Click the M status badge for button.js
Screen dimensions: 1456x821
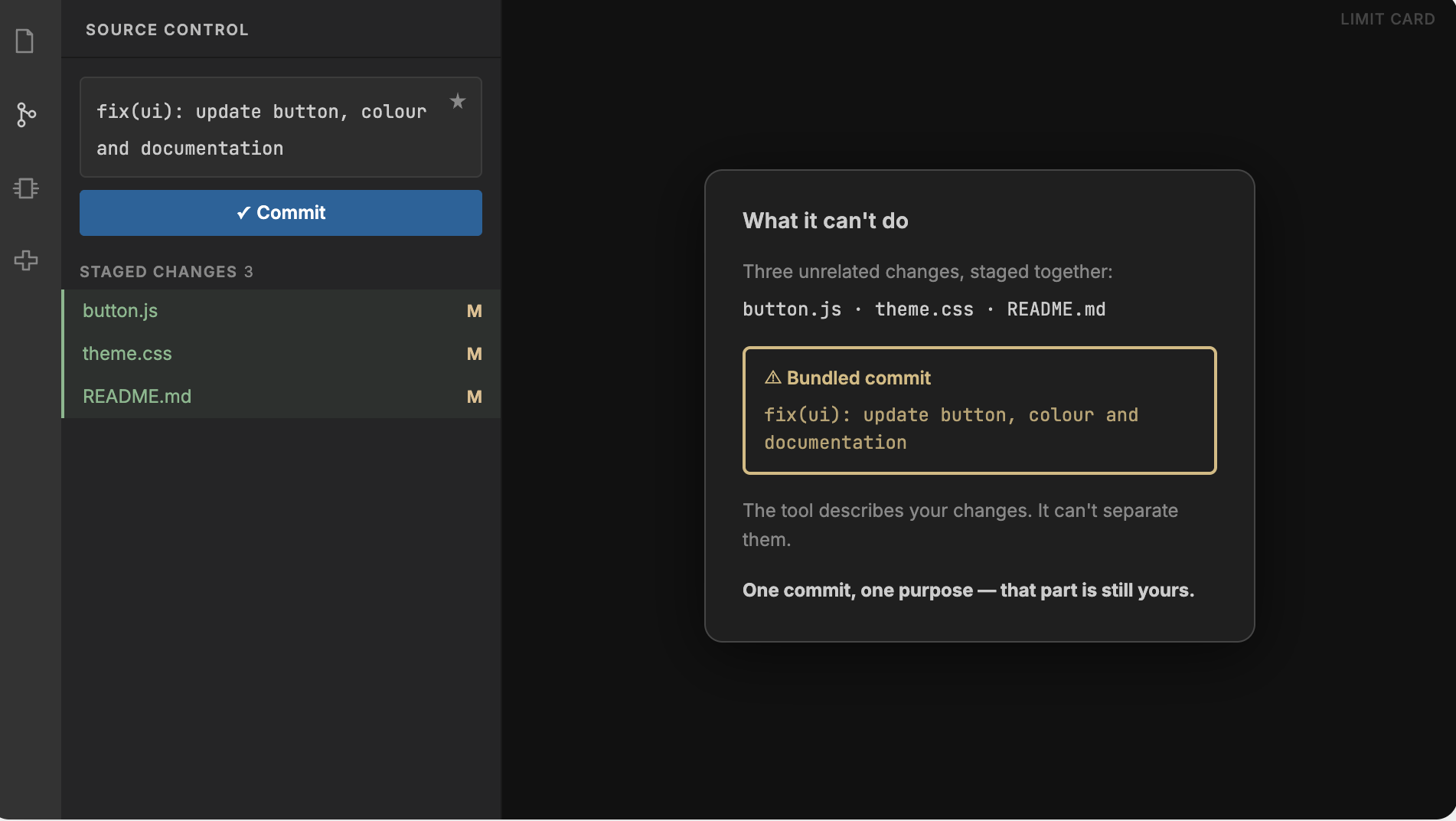[x=475, y=311]
